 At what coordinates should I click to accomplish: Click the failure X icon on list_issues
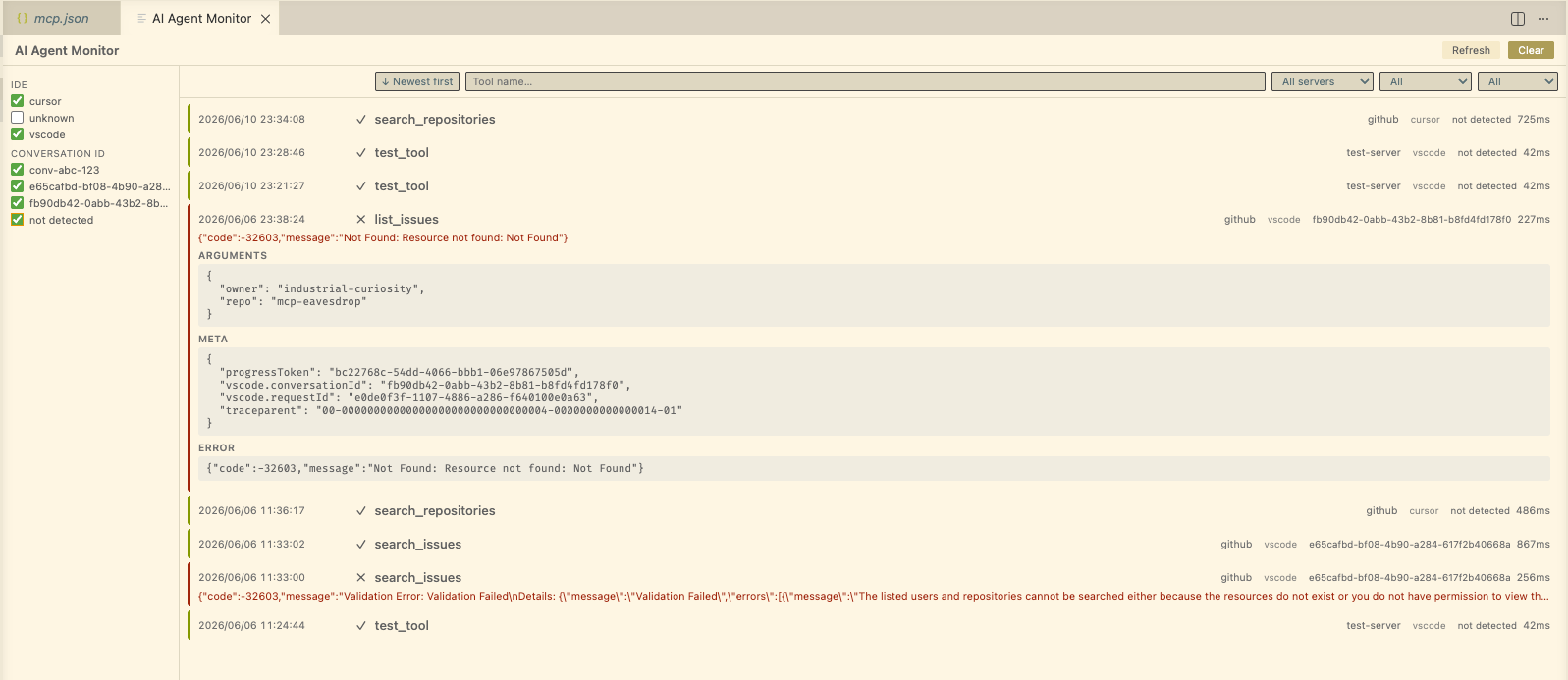(361, 220)
